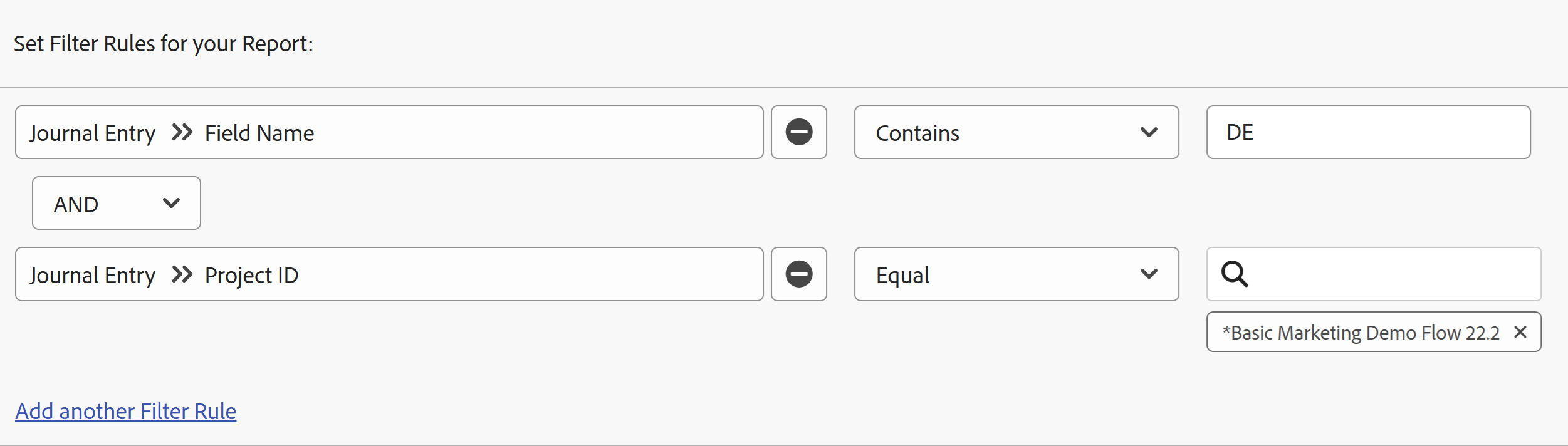Select the Journal Entry Project ID field box

501,274
